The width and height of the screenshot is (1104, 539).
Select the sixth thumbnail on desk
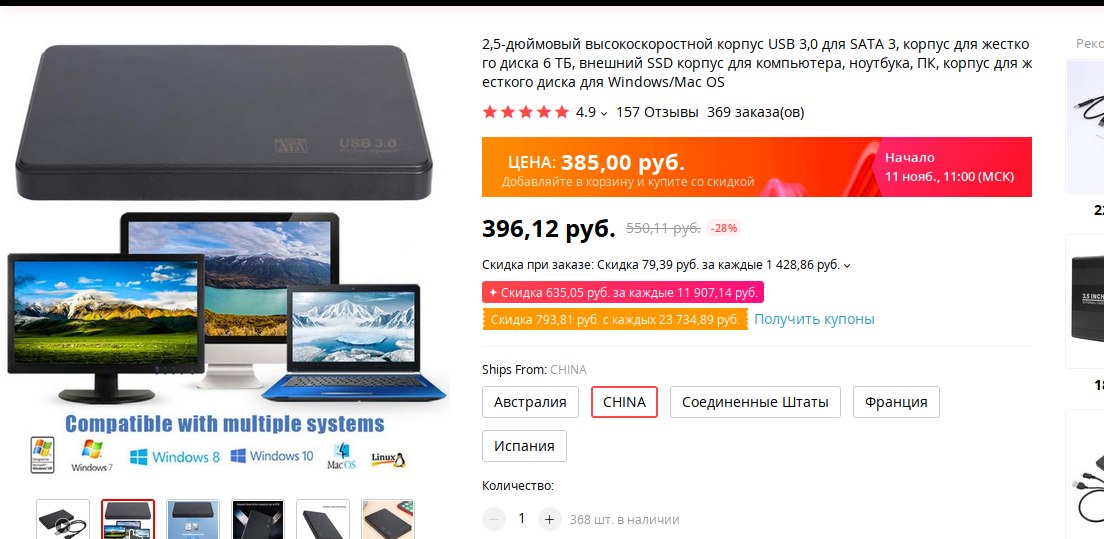[x=388, y=519]
